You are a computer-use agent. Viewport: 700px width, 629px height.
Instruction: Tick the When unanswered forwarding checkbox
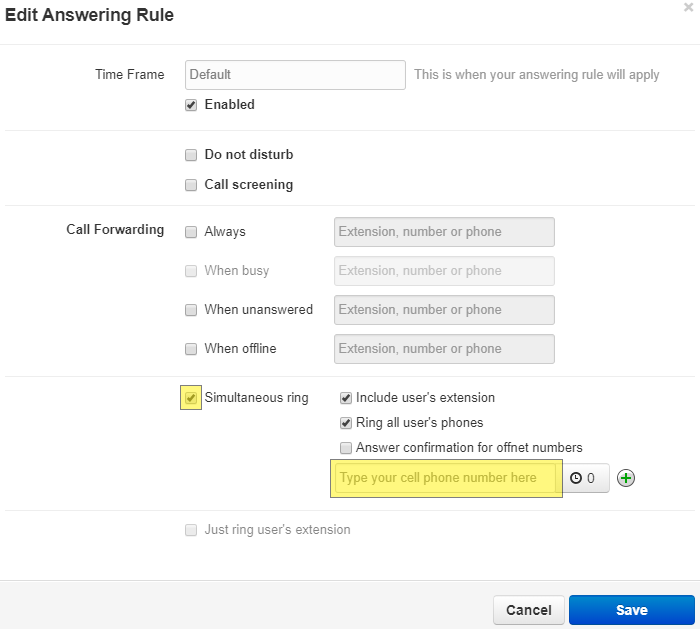click(x=191, y=310)
